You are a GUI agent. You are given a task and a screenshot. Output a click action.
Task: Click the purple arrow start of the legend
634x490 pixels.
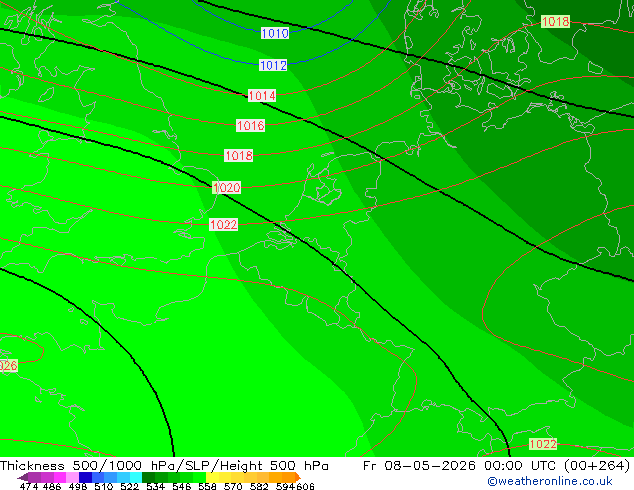[x=23, y=477]
